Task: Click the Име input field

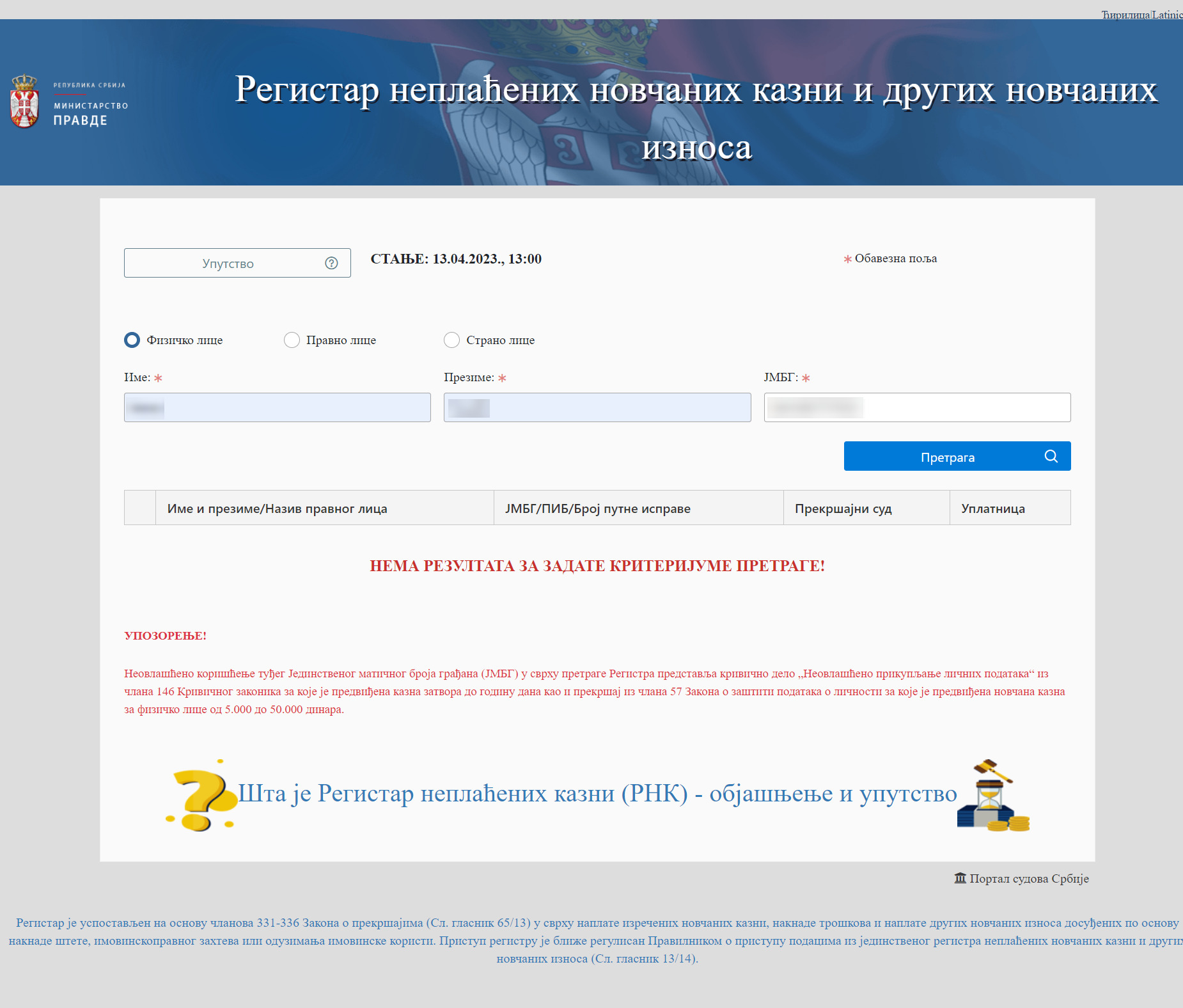Action: click(277, 408)
